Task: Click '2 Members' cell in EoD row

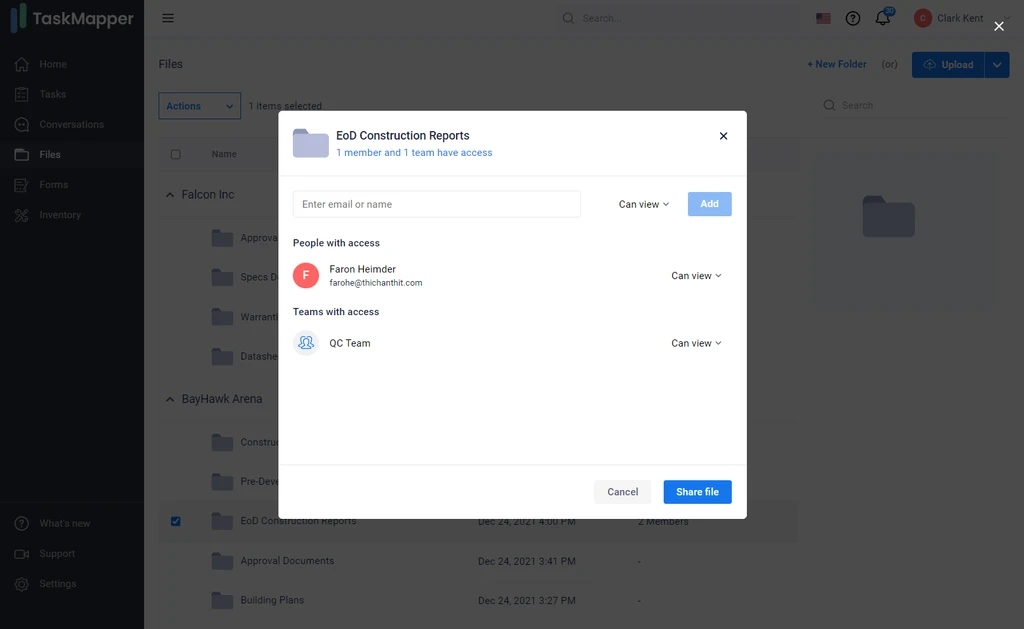Action: pyautogui.click(x=663, y=521)
